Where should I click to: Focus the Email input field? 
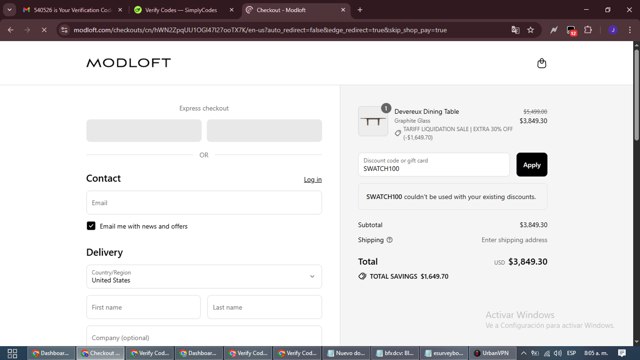[204, 202]
